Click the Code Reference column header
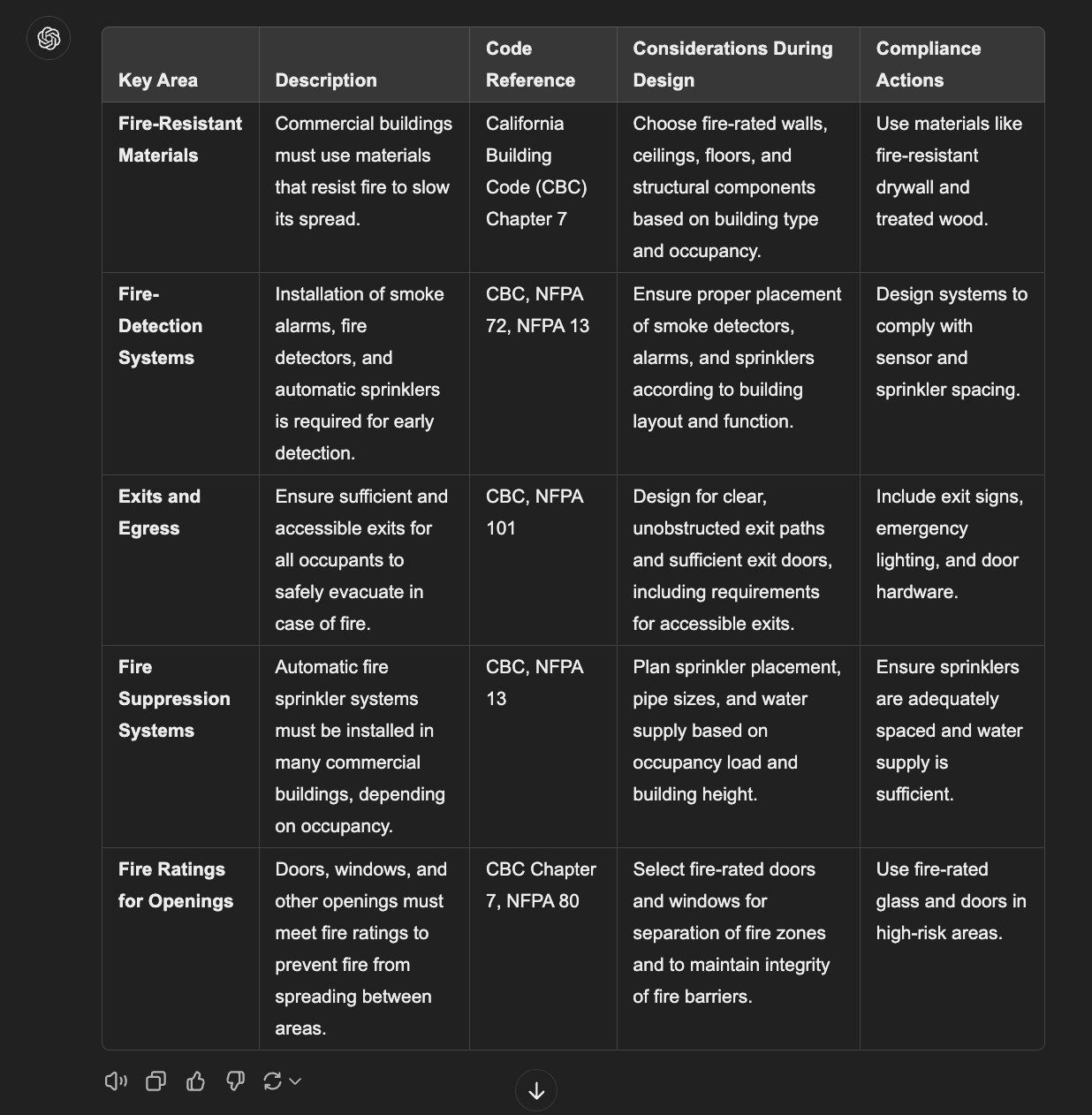 pos(530,64)
